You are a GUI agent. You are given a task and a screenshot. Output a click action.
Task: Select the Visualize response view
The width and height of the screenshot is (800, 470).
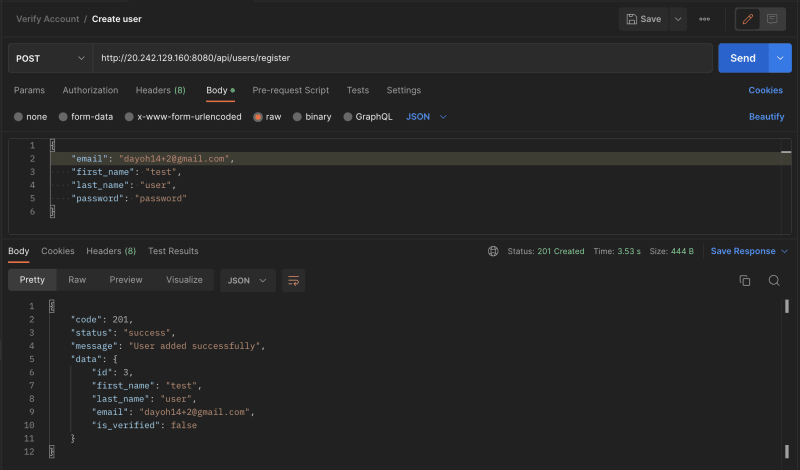(184, 280)
